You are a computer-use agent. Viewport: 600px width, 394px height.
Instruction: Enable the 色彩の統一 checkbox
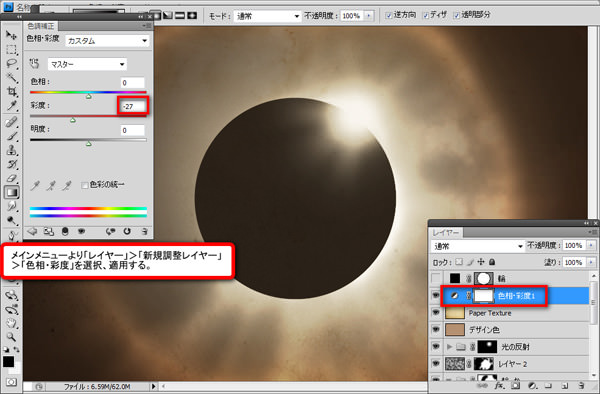click(85, 185)
